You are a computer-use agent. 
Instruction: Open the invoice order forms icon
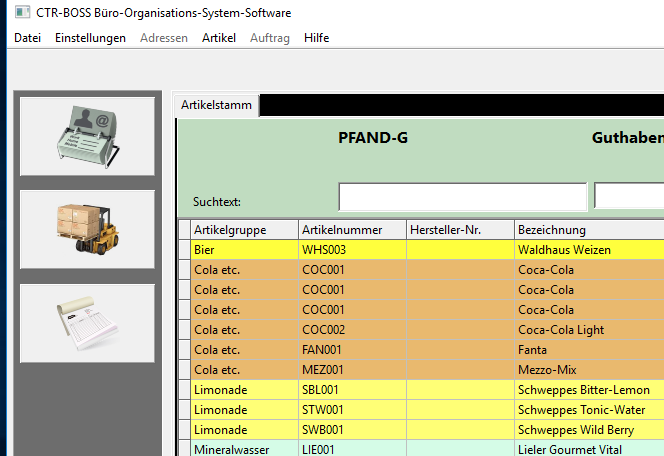coord(87,323)
